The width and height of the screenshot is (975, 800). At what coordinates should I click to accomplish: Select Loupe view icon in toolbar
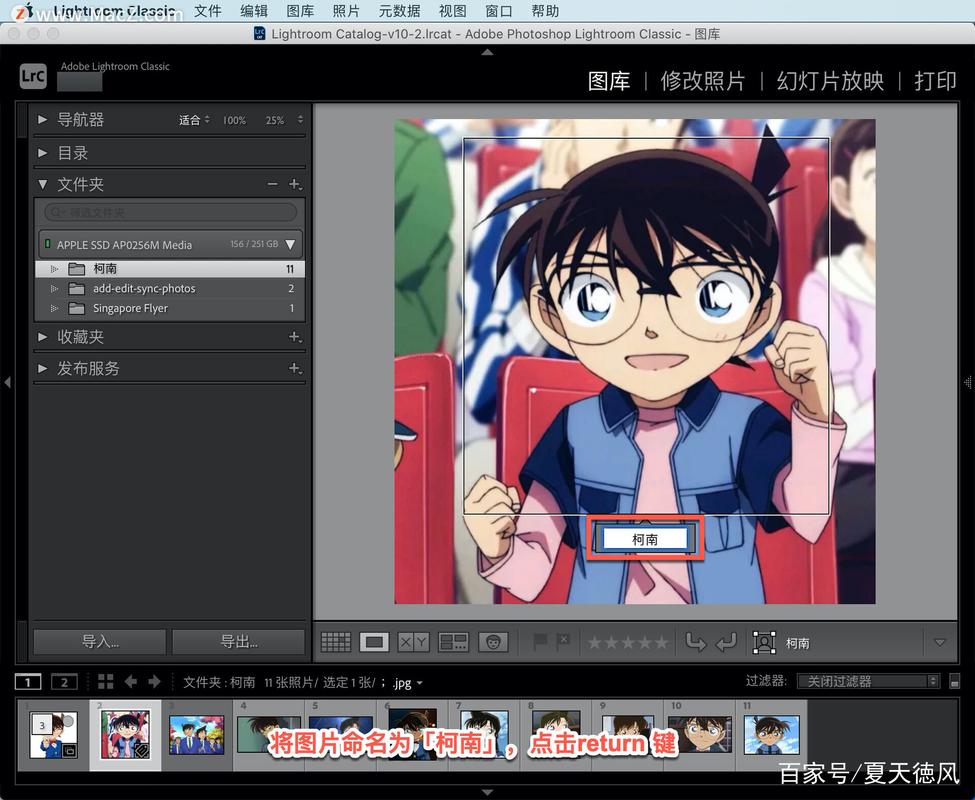tap(374, 642)
